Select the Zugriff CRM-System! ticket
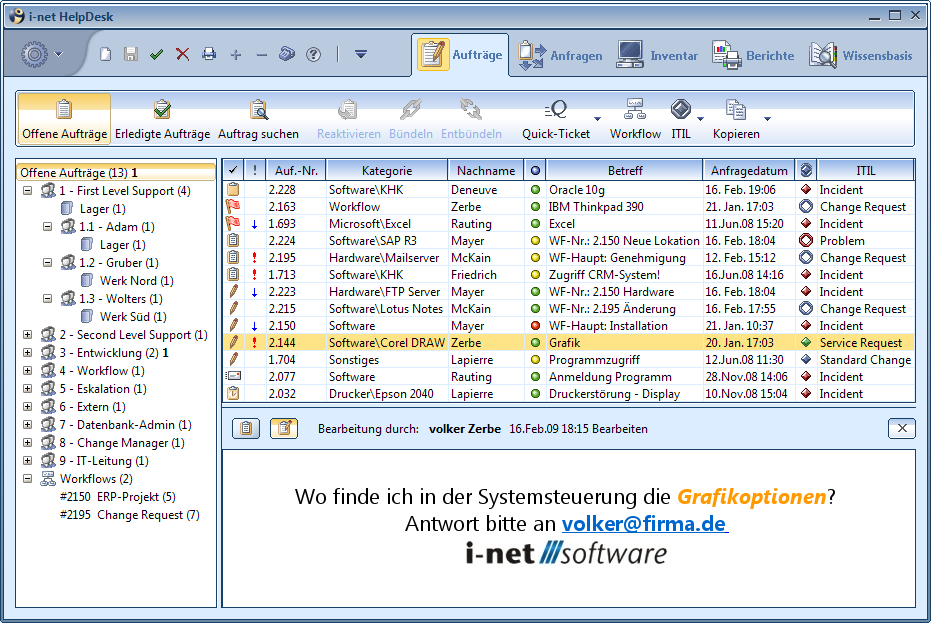Image resolution: width=931 pixels, height=623 pixels. (x=569, y=274)
